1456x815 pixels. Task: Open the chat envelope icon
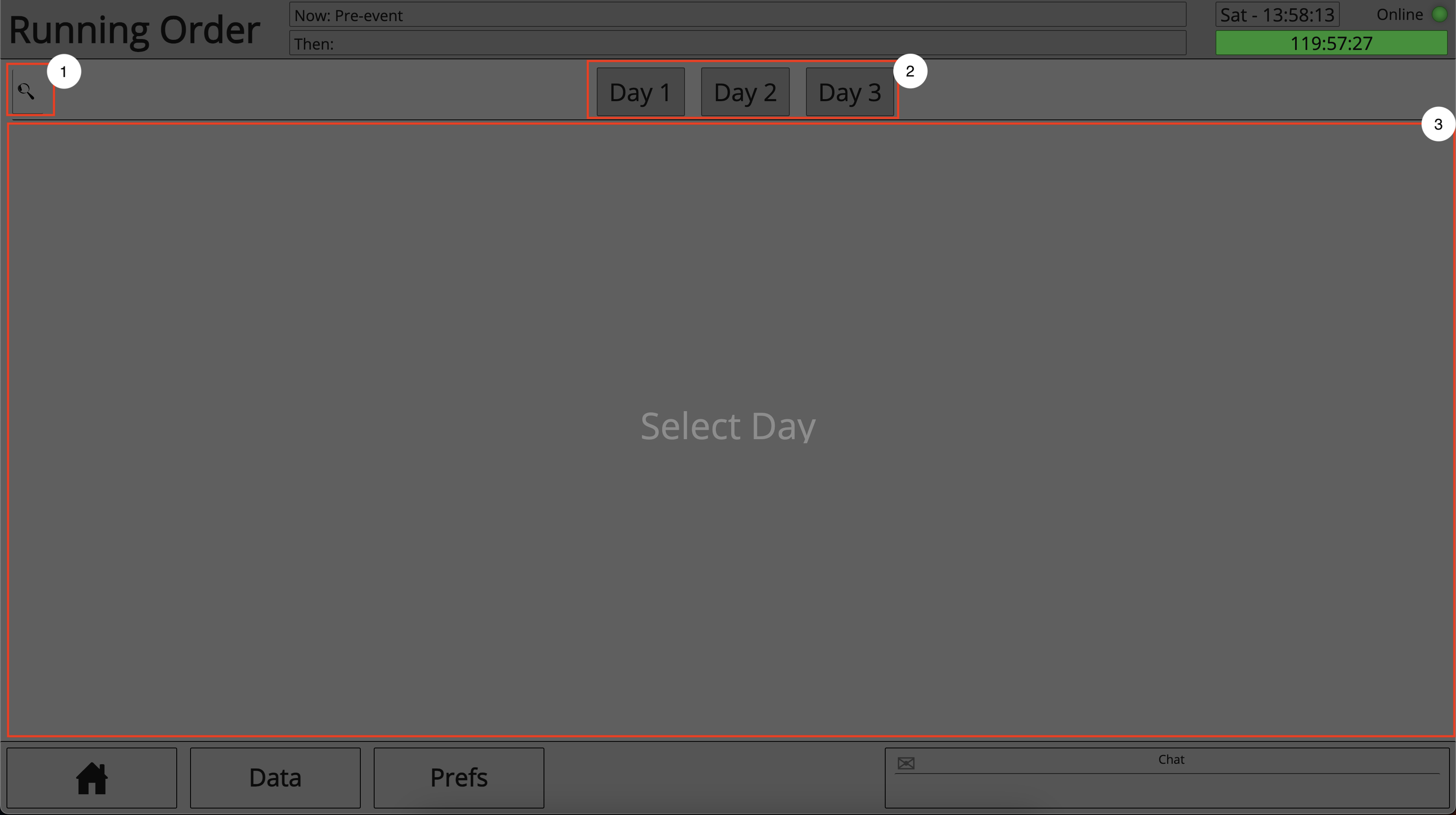pyautogui.click(x=906, y=763)
